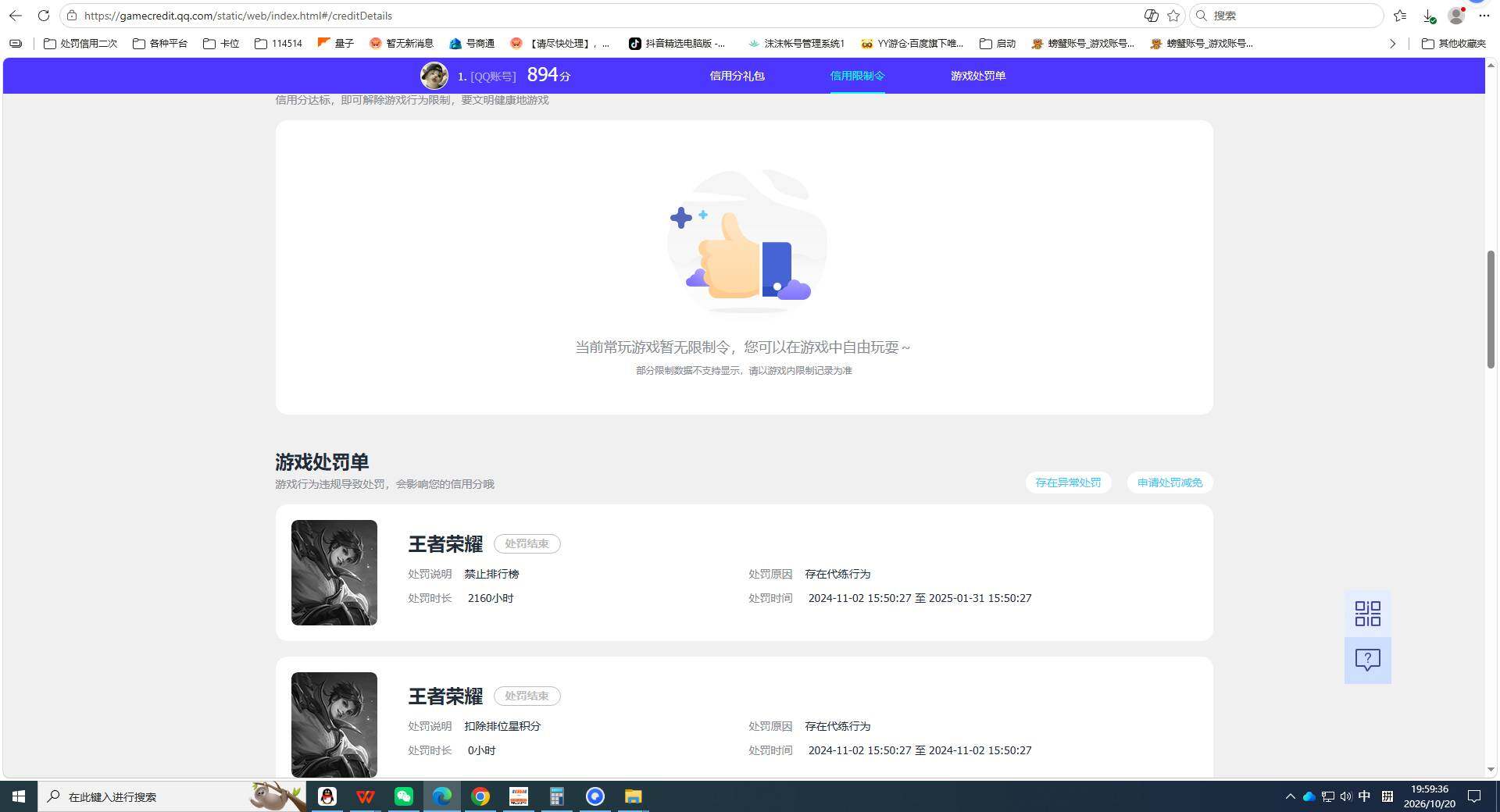
Task: Click the 存在异常处罚 button
Action: [x=1068, y=483]
